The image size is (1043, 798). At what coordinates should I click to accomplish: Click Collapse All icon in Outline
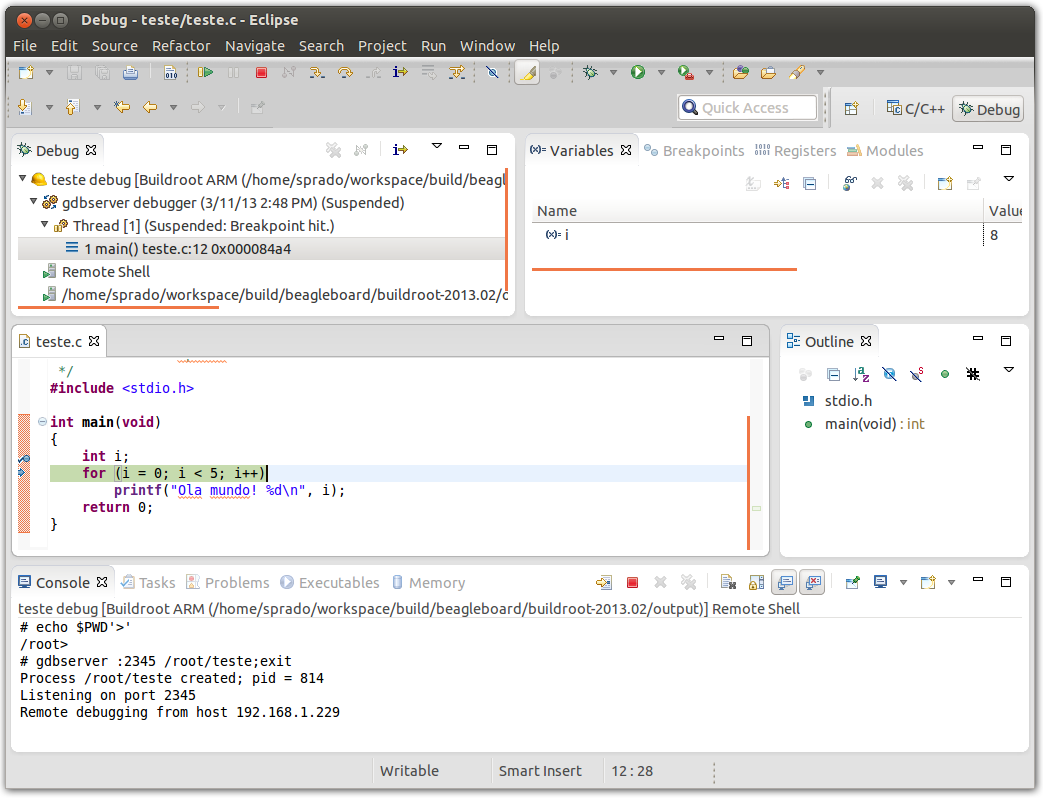point(833,374)
